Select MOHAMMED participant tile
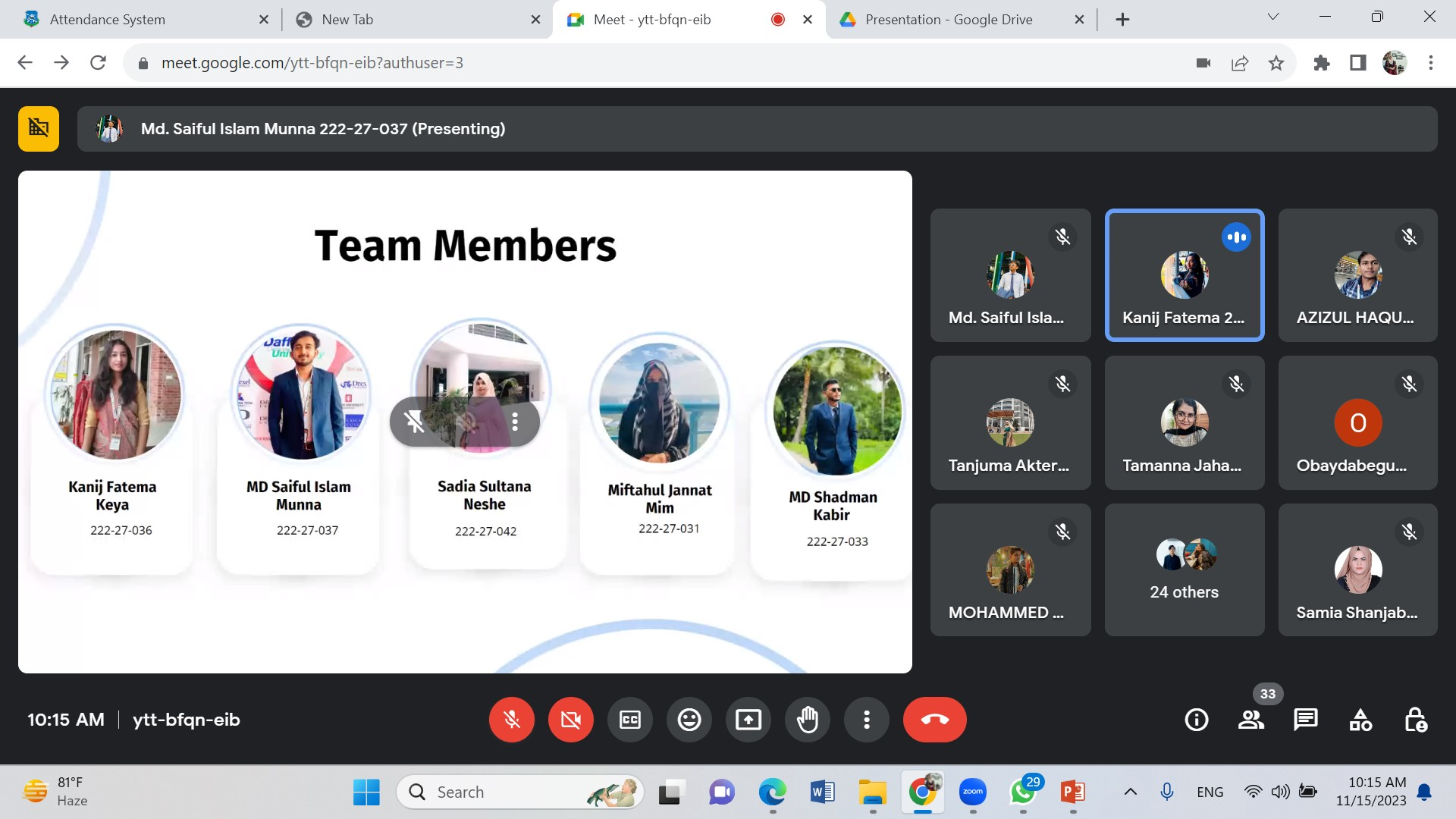This screenshot has width=1456, height=819. click(1010, 570)
